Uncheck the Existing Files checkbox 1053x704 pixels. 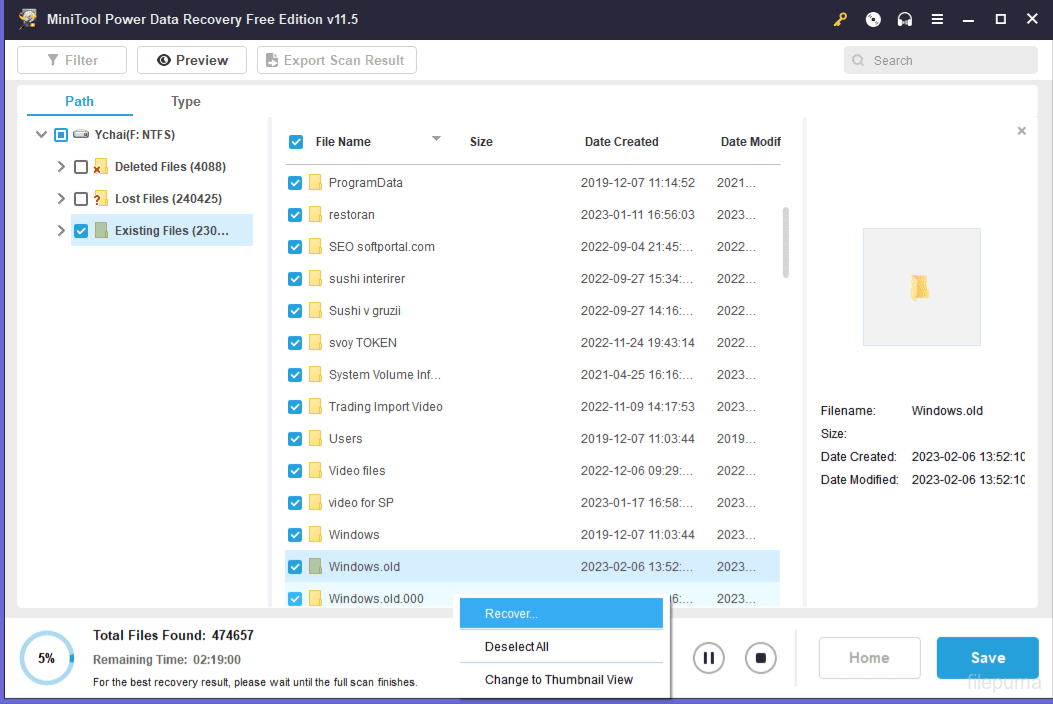(81, 231)
